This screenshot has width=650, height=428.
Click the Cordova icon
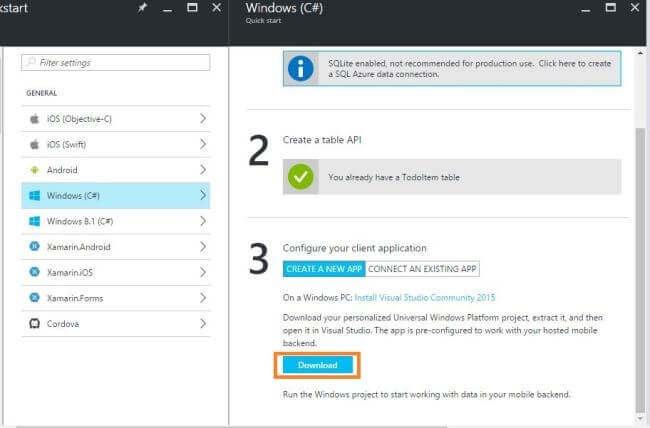pyautogui.click(x=34, y=323)
